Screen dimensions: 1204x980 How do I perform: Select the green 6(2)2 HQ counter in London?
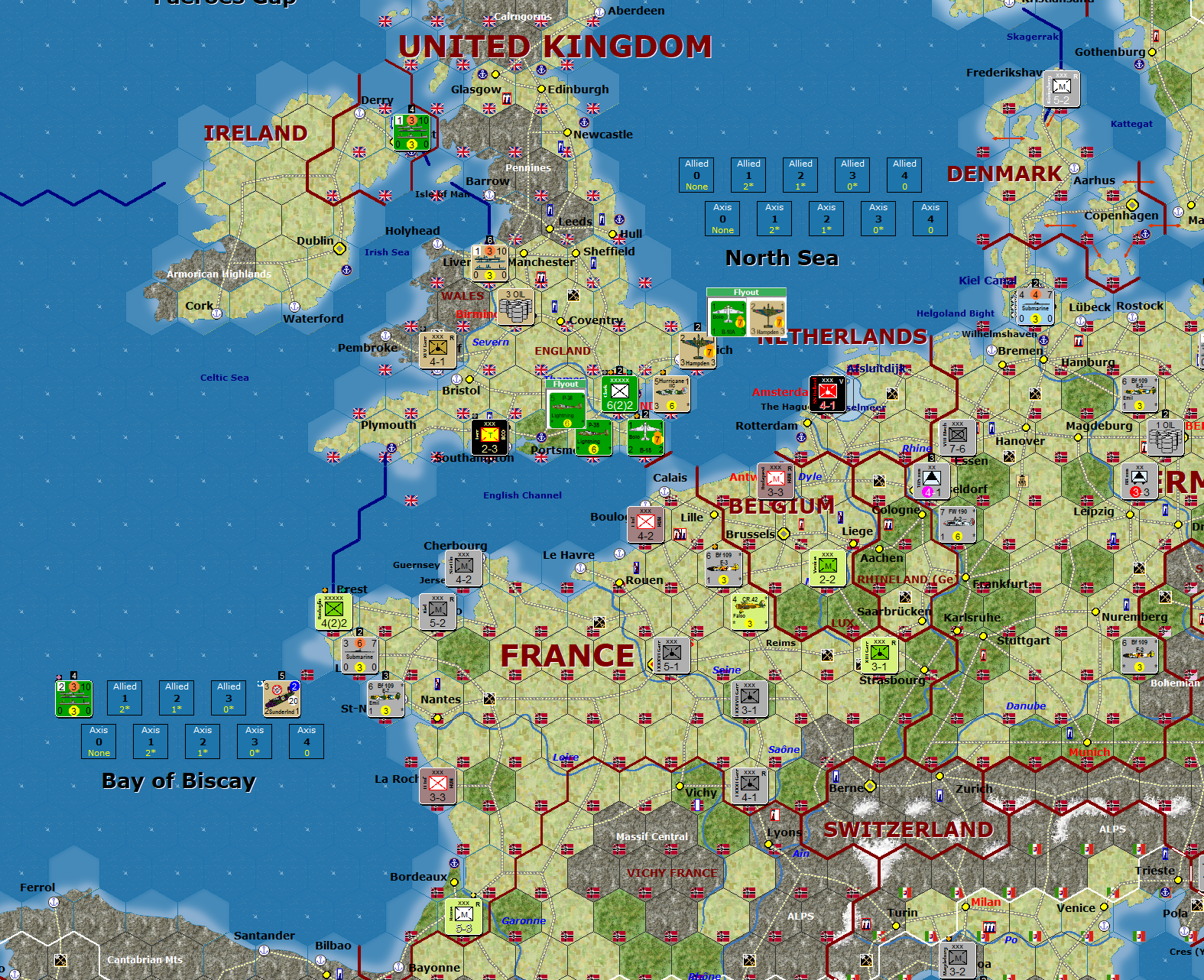619,394
